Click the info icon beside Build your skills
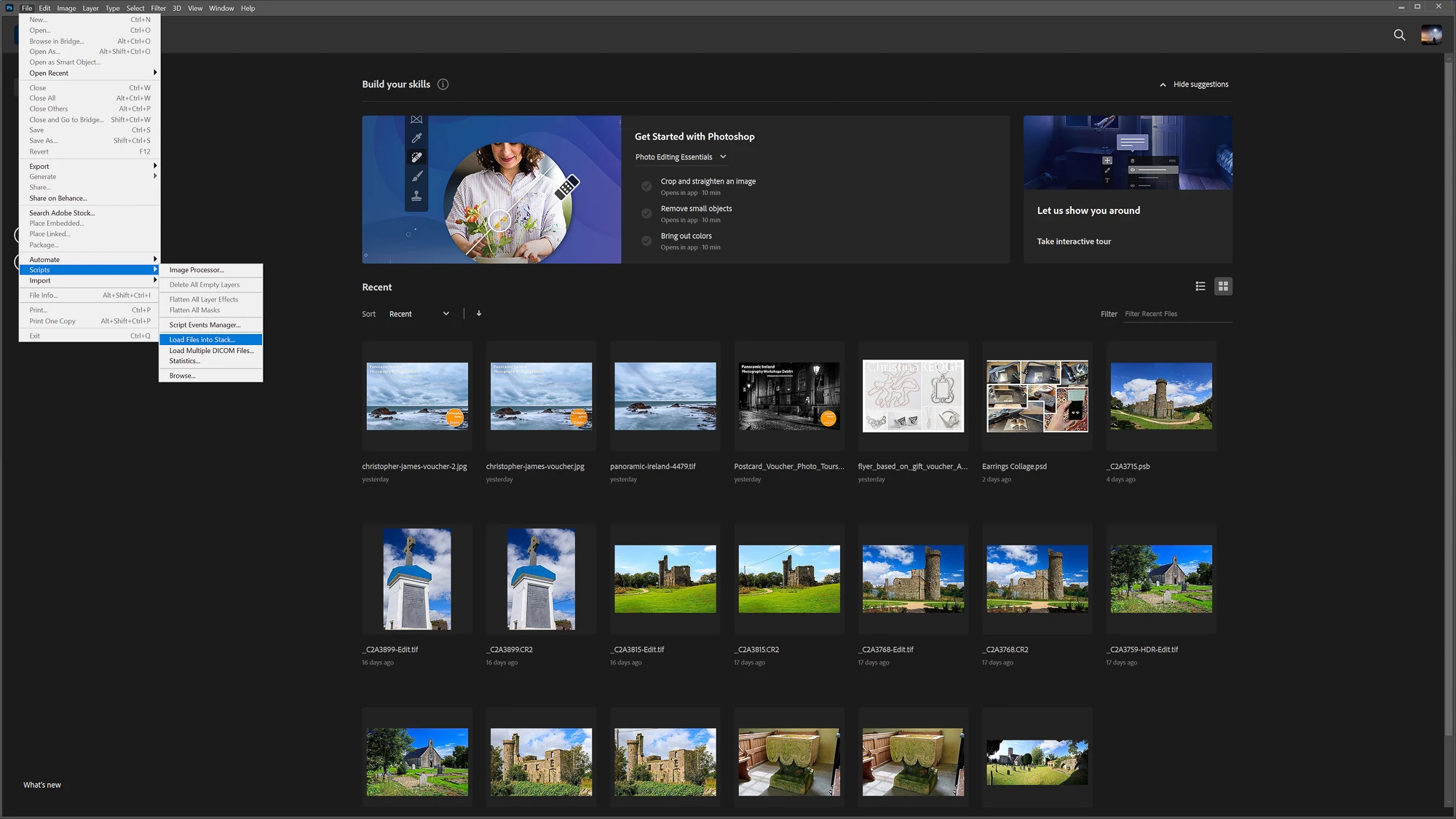 pyautogui.click(x=443, y=84)
